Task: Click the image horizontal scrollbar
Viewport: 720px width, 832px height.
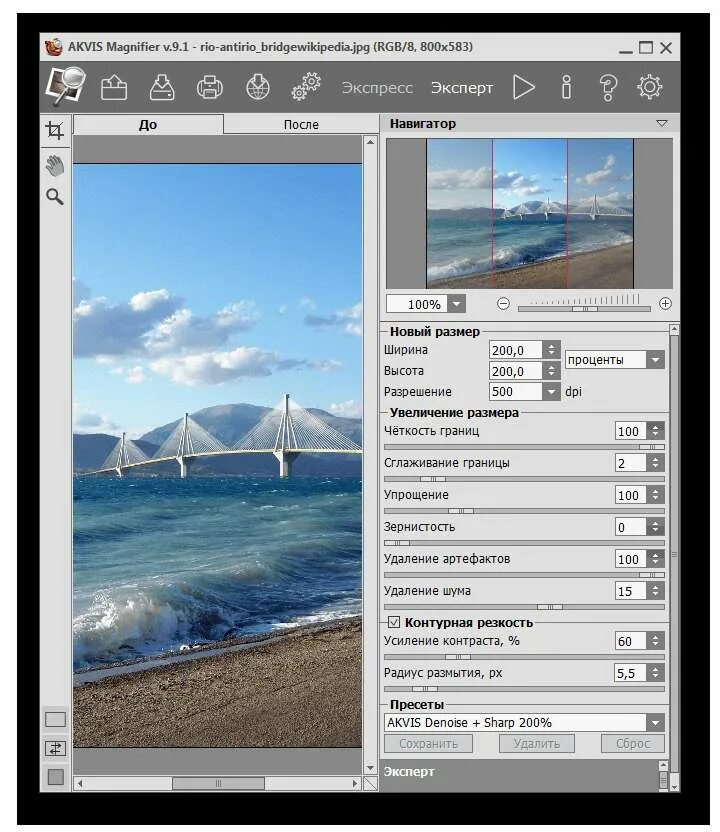Action: click(x=218, y=783)
